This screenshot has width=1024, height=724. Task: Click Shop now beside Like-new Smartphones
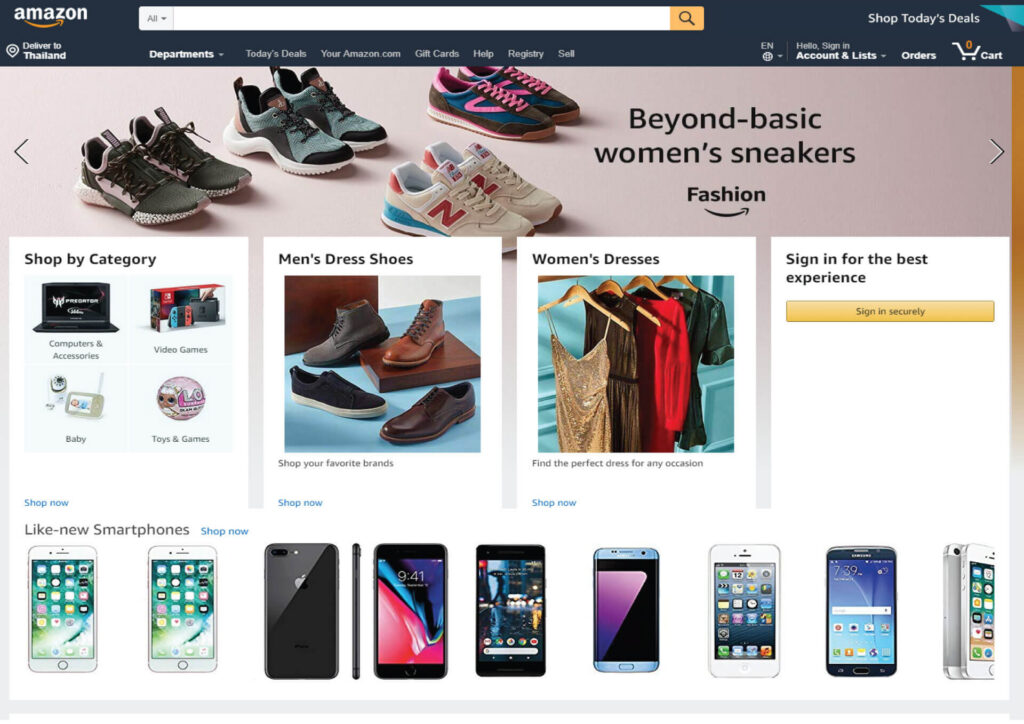224,531
